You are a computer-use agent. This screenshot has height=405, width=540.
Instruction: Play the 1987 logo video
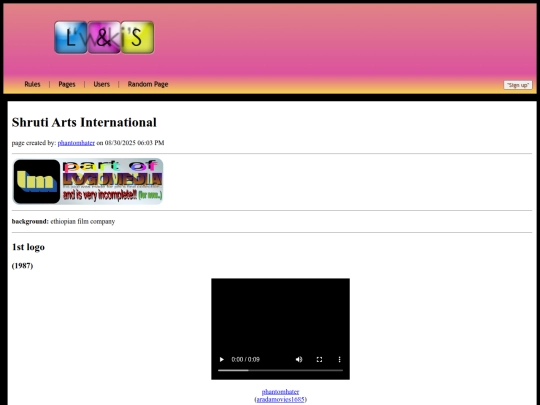[x=222, y=359]
